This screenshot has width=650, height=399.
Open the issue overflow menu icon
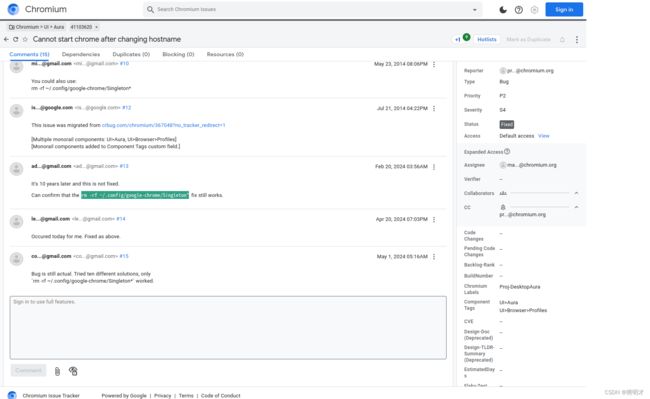click(577, 39)
